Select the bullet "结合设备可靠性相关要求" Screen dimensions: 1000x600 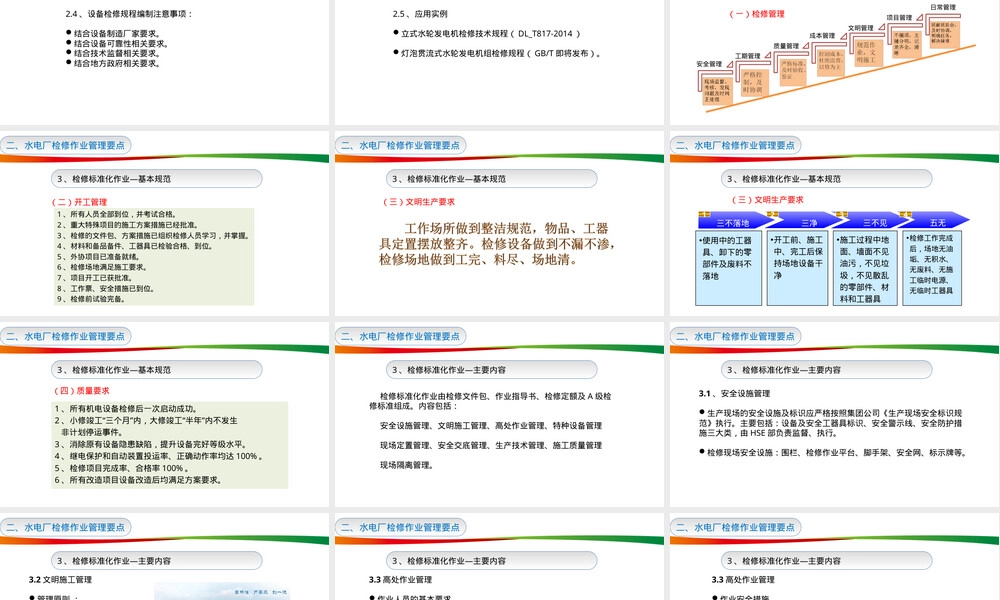pyautogui.click(x=121, y=43)
